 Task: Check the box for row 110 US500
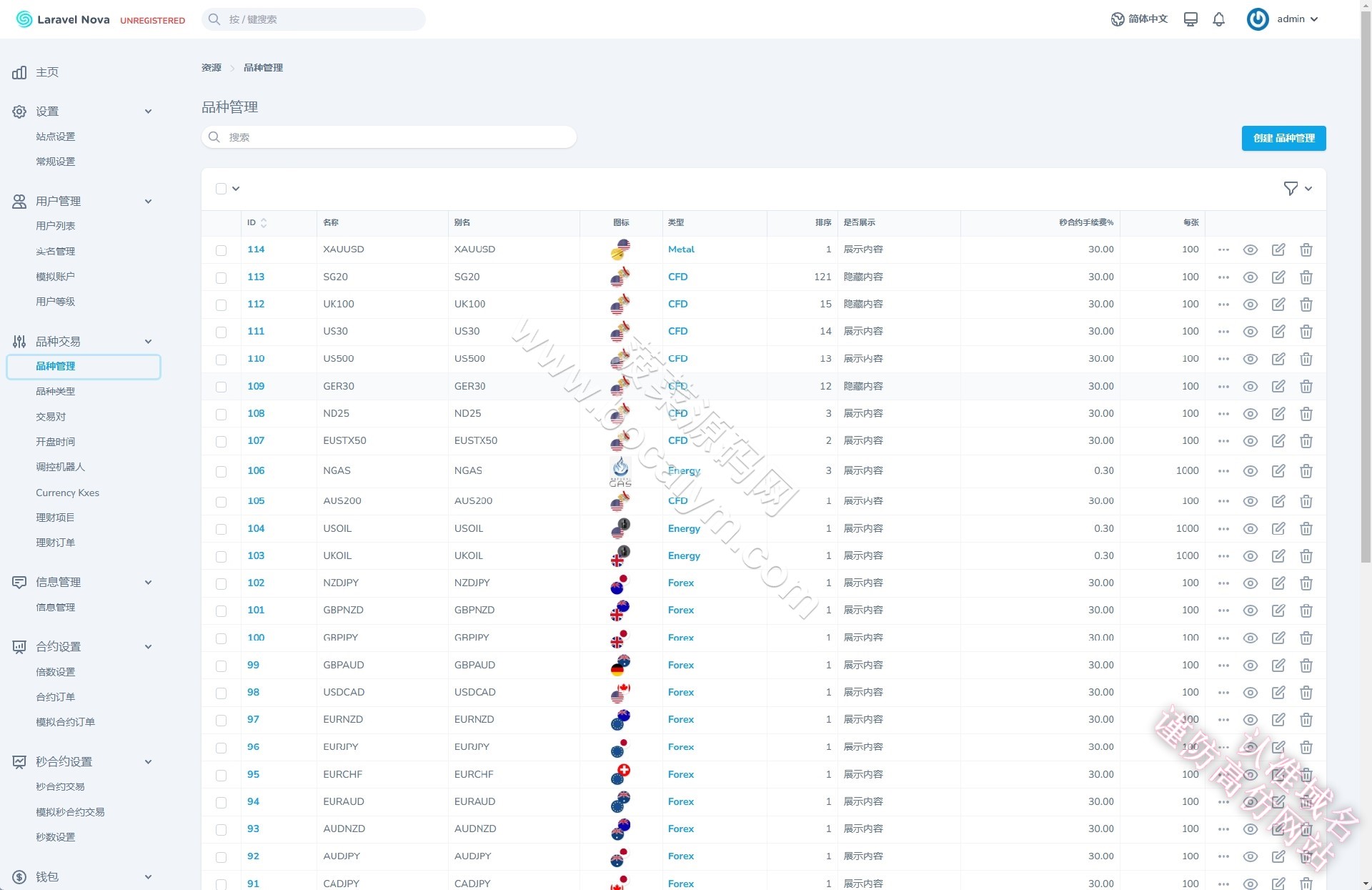pos(221,360)
